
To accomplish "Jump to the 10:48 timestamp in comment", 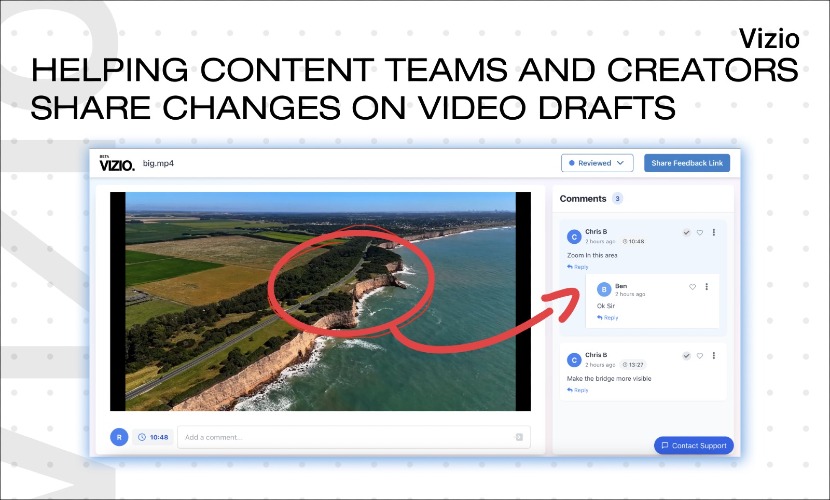I will (633, 241).
